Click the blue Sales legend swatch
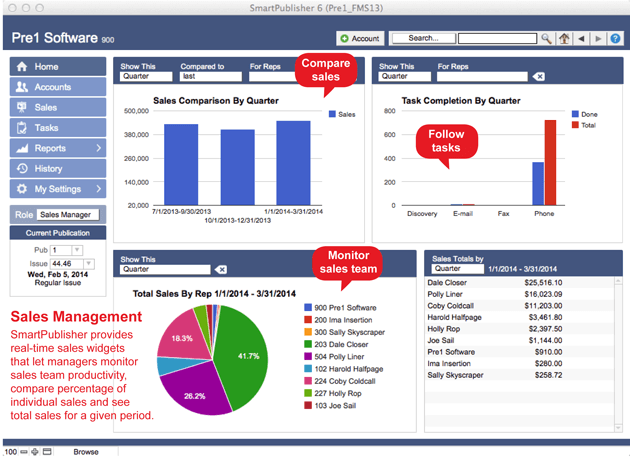 [332, 114]
